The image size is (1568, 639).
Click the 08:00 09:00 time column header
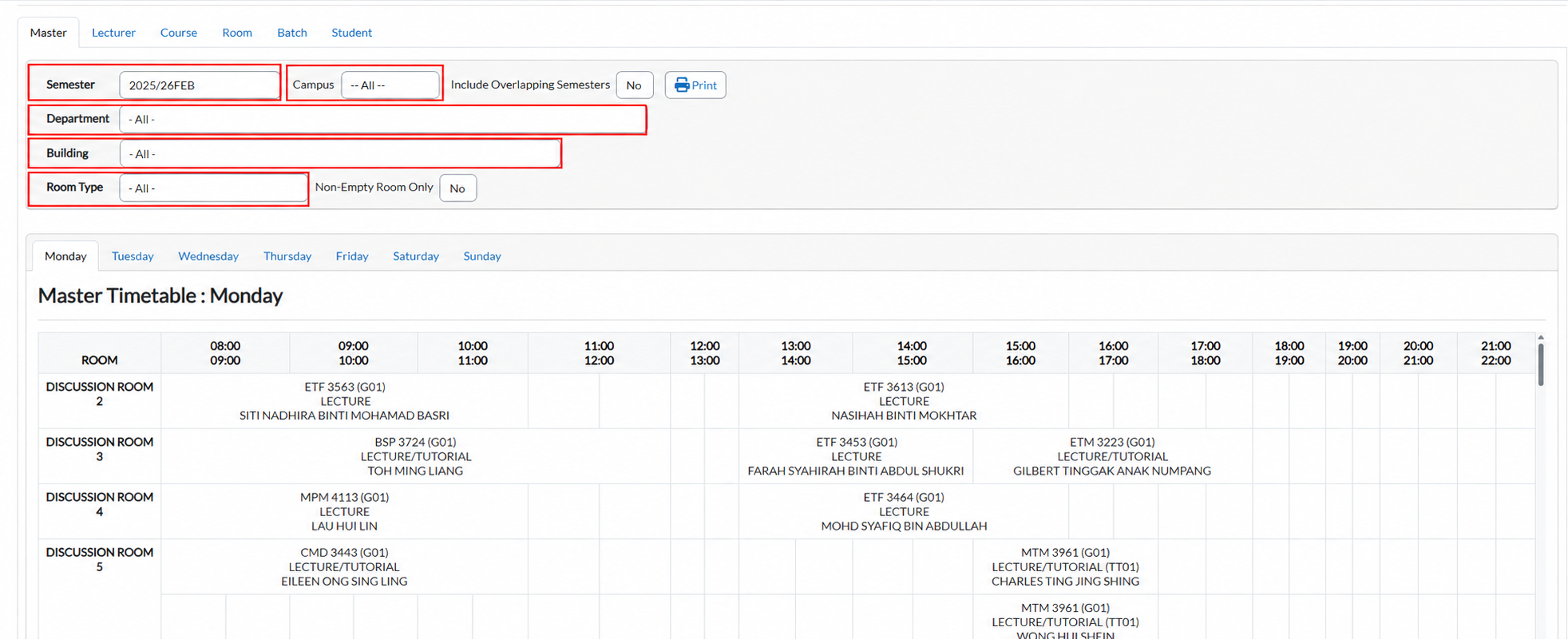click(225, 353)
